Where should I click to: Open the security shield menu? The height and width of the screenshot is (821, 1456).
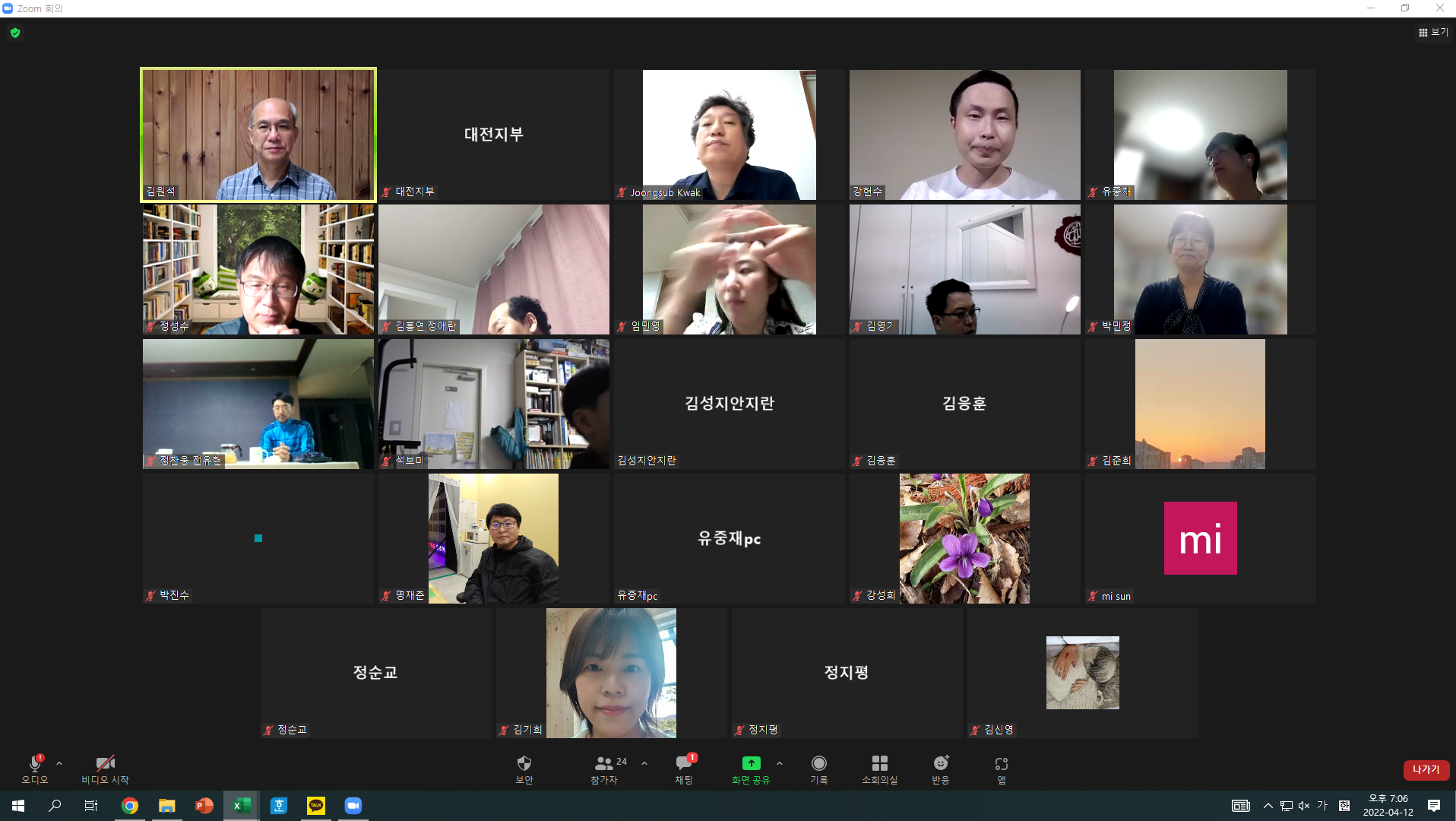(x=524, y=763)
